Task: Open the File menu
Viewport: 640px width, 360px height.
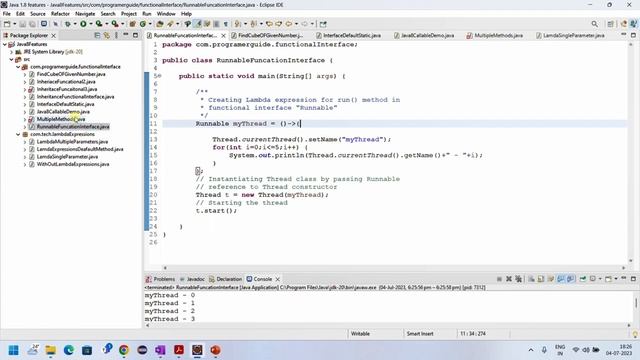Action: pyautogui.click(x=7, y=14)
